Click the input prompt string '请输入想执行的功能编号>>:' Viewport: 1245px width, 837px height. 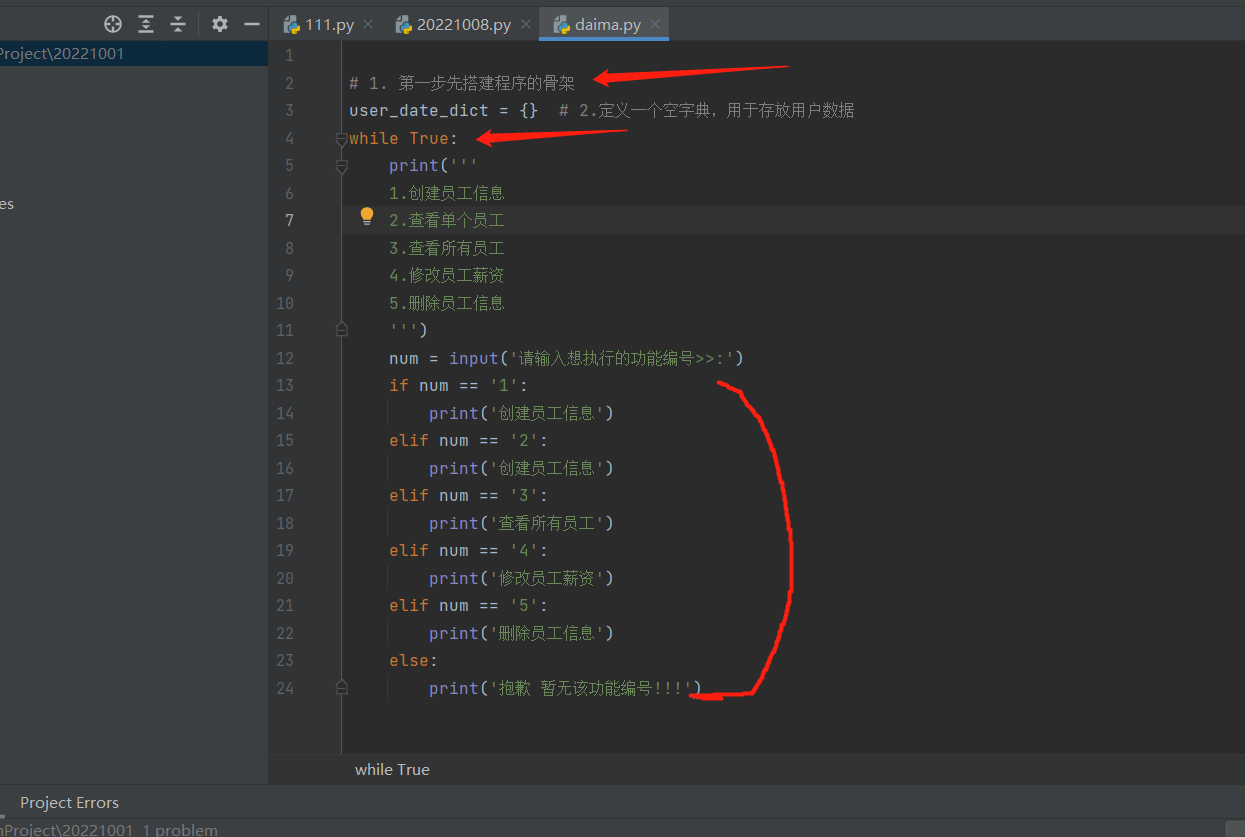[x=622, y=358]
